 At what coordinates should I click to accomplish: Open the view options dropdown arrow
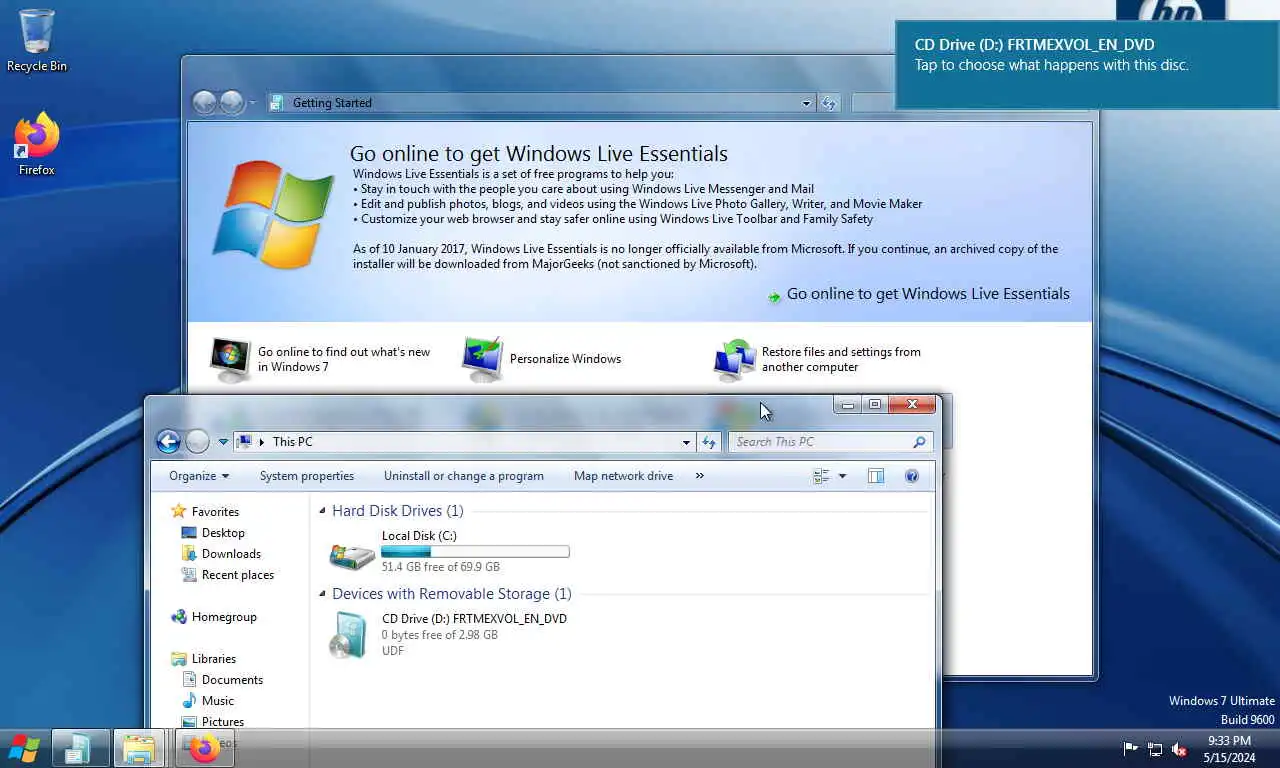842,476
